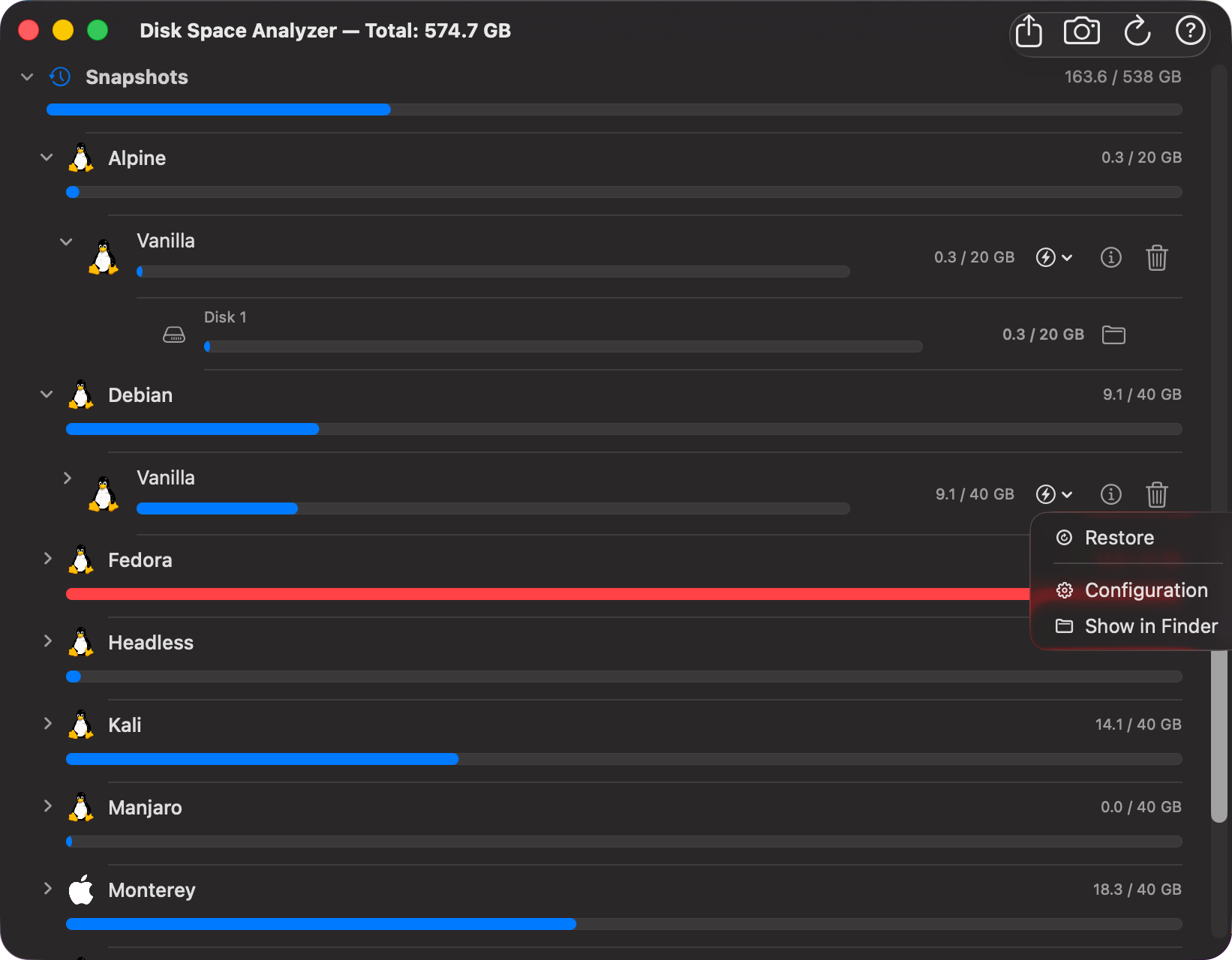The height and width of the screenshot is (960, 1232).
Task: Expand the Headless group
Action: point(48,641)
